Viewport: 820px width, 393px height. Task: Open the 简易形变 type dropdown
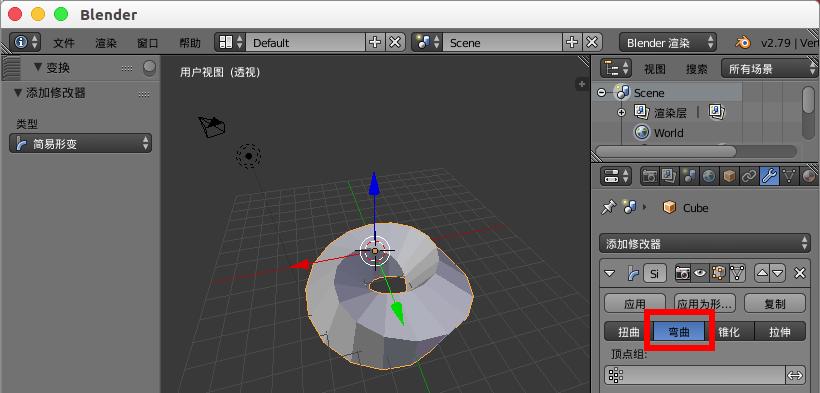pos(81,143)
